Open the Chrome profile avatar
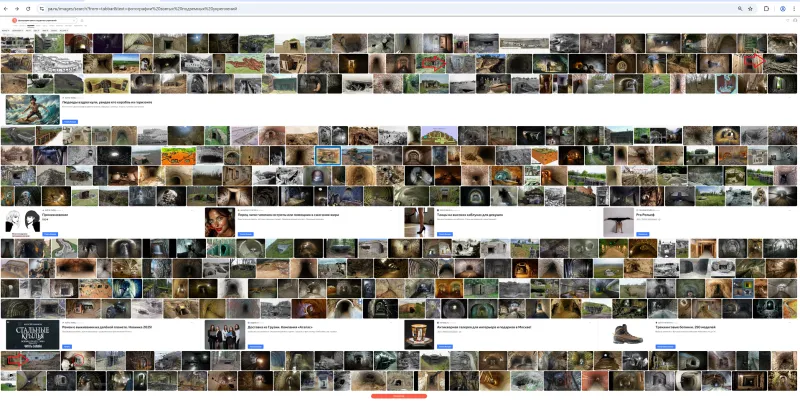This screenshot has height=402, width=800. (781, 8)
